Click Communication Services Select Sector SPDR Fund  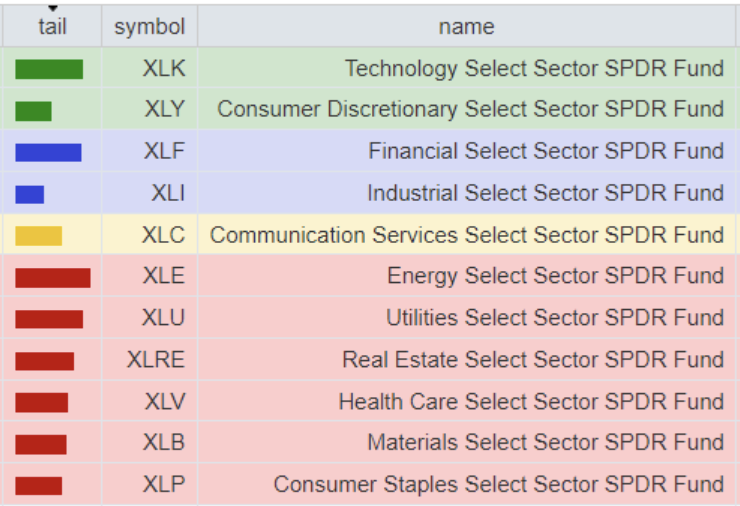[x=466, y=236]
